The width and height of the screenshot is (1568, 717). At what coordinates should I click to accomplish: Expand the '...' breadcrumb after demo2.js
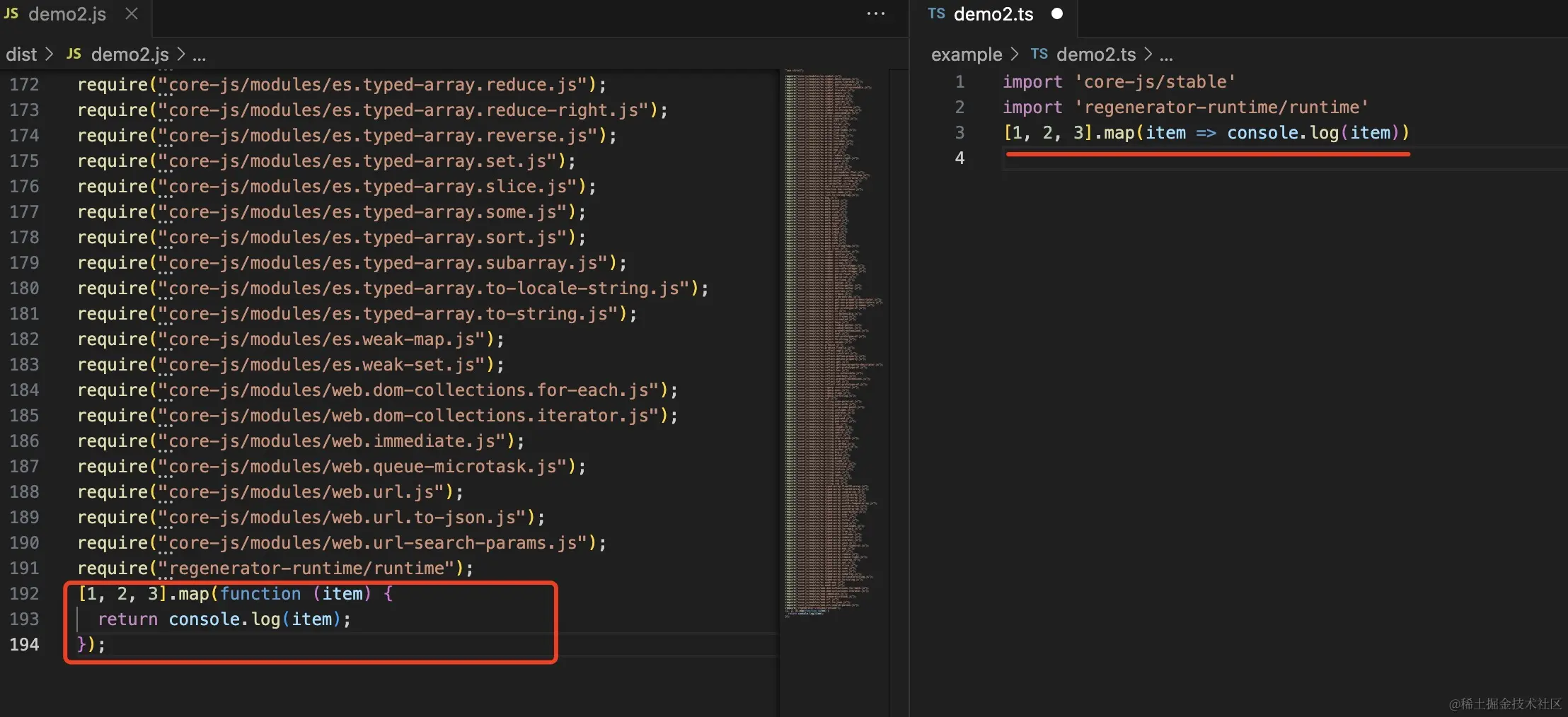200,54
